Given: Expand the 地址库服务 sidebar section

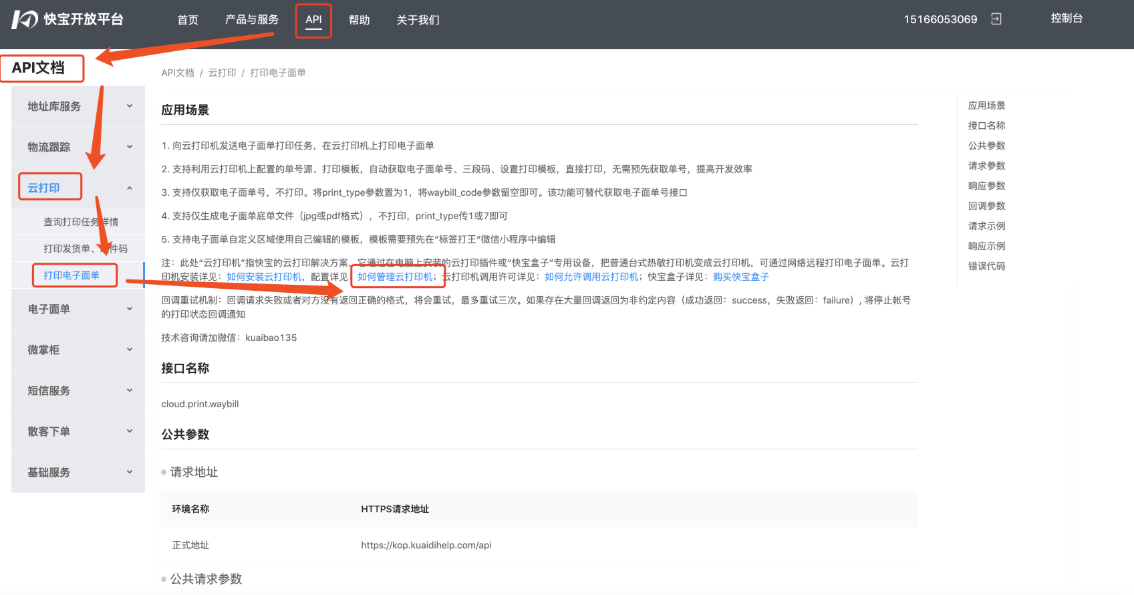Looking at the screenshot, I should [x=78, y=106].
